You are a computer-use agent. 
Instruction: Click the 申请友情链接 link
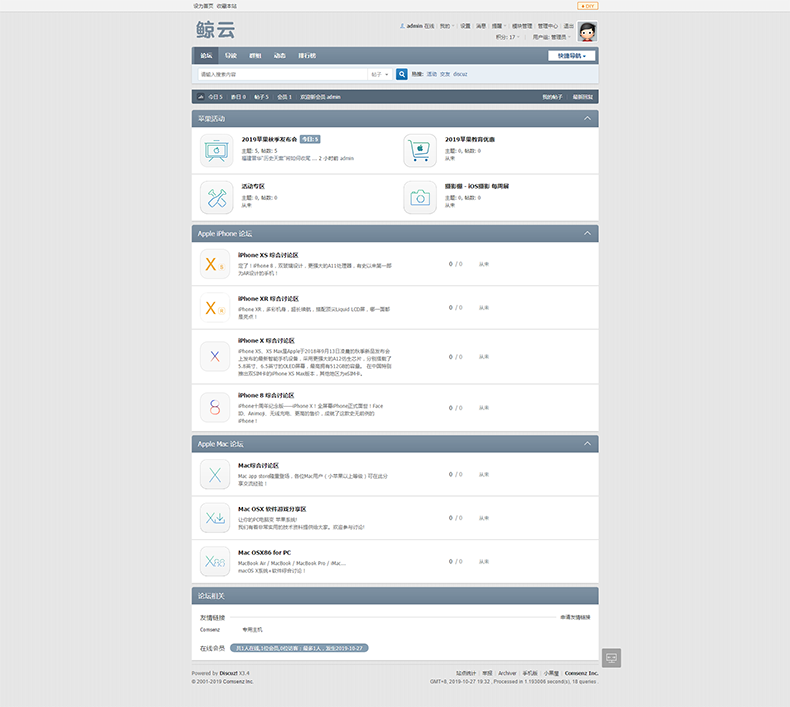click(575, 617)
